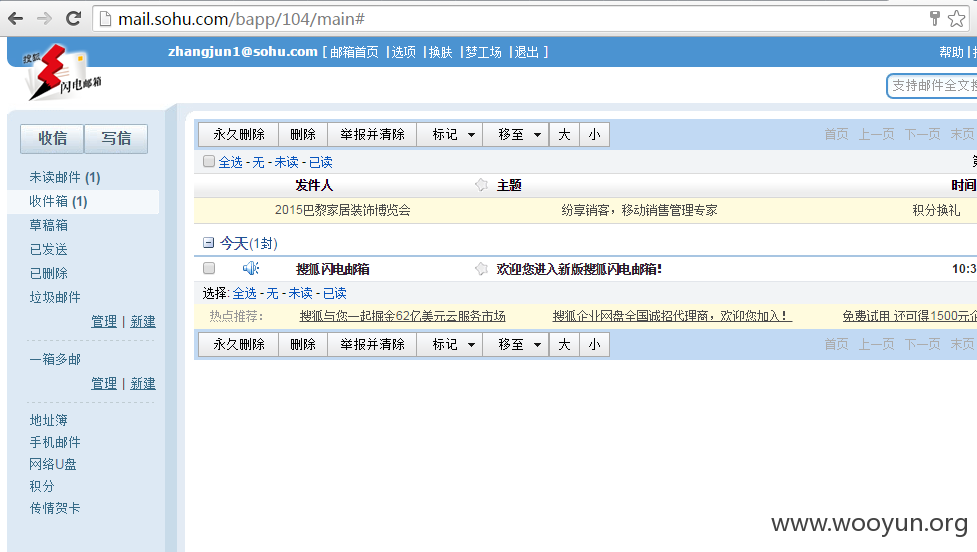Viewport: 977px width, 552px height.
Task: Open the 已删除 folder
Action: pyautogui.click(x=49, y=273)
